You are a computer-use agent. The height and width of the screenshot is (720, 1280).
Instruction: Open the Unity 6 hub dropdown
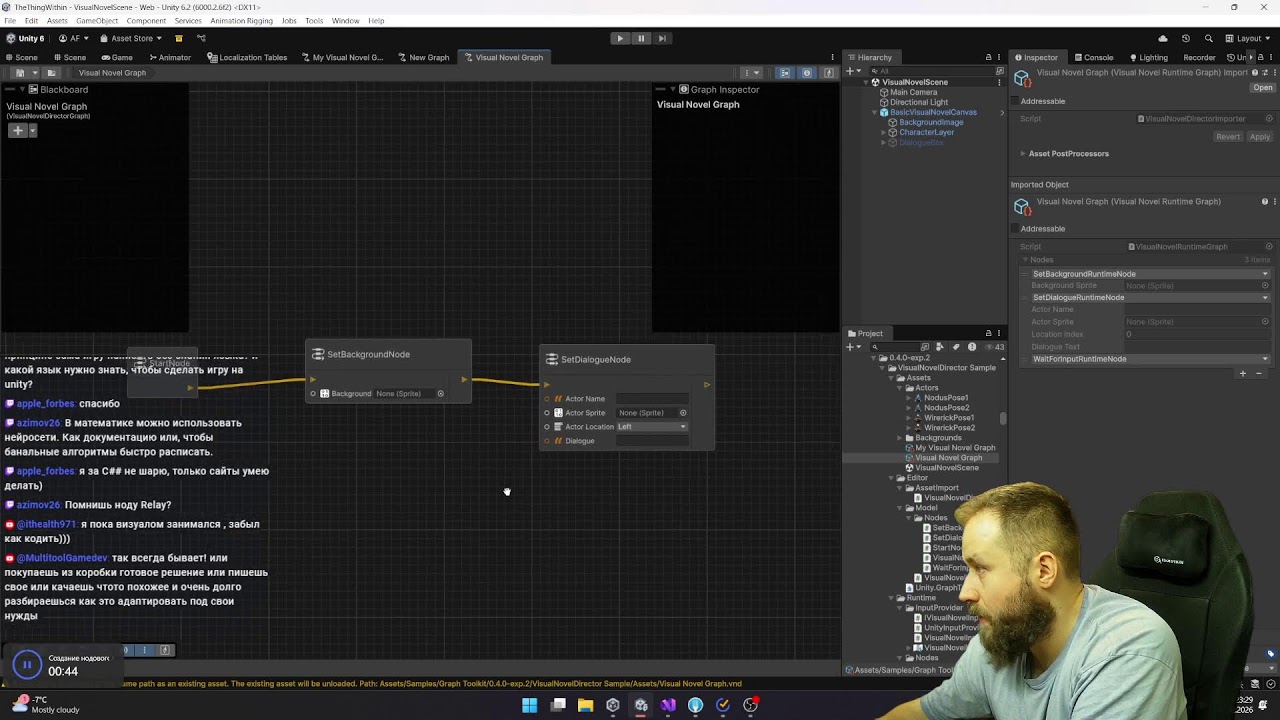26,38
